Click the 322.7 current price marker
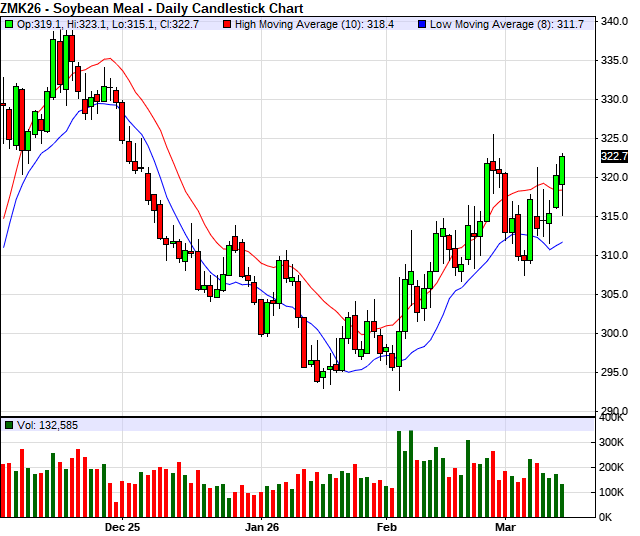The height and width of the screenshot is (536, 640). [614, 156]
